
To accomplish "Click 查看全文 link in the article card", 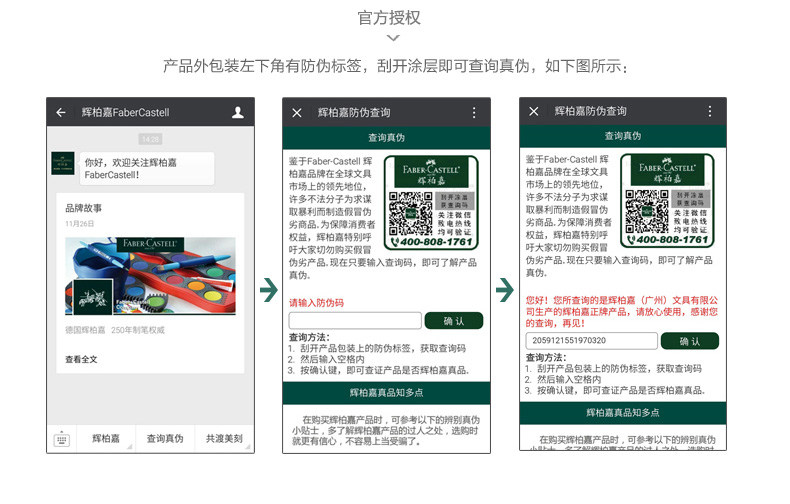I will [81, 359].
